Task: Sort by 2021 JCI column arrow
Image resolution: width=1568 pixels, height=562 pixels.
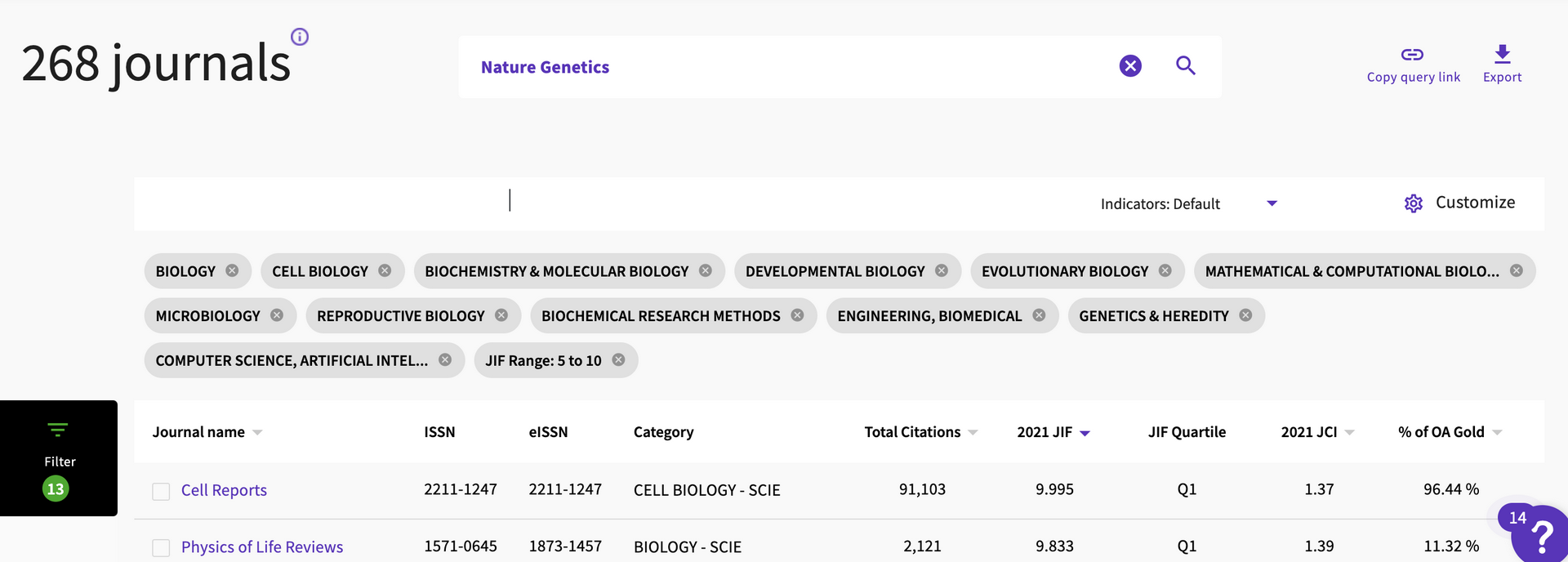Action: 1349,433
